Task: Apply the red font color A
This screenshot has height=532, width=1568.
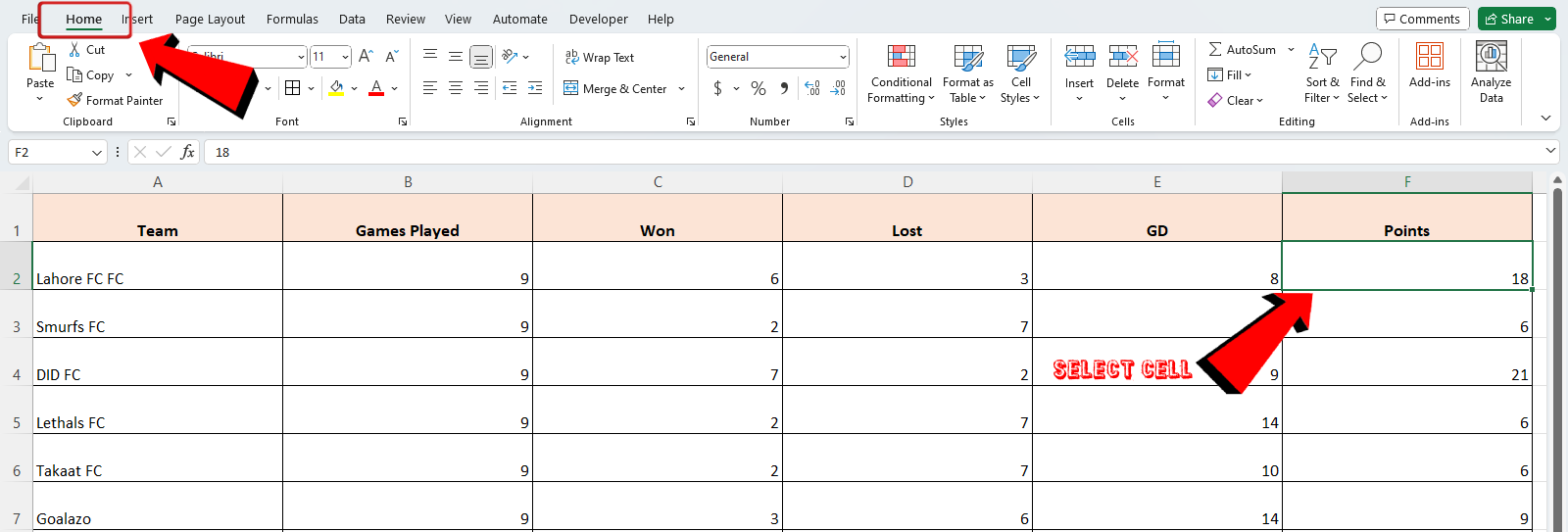Action: point(376,88)
